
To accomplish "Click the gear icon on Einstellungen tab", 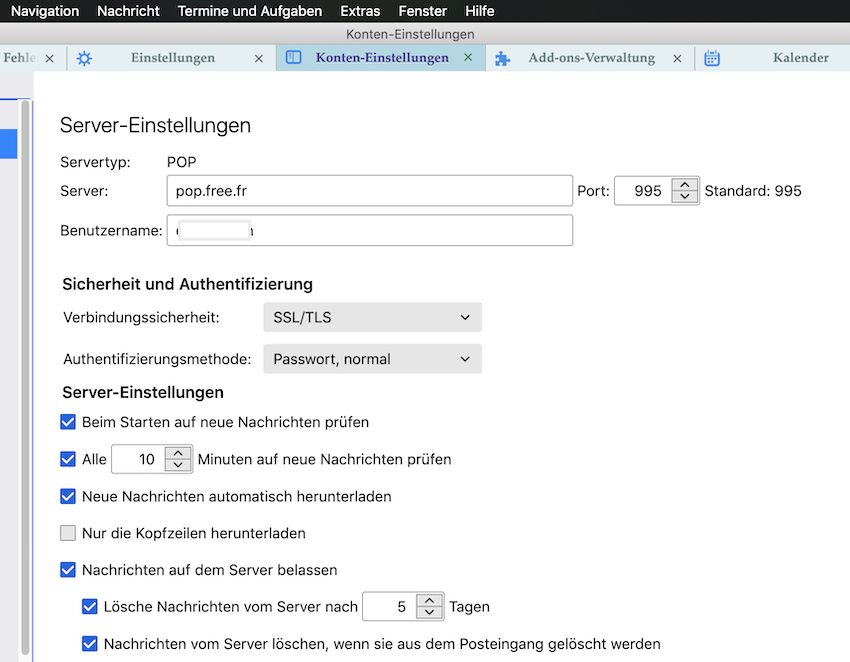I will (84, 58).
